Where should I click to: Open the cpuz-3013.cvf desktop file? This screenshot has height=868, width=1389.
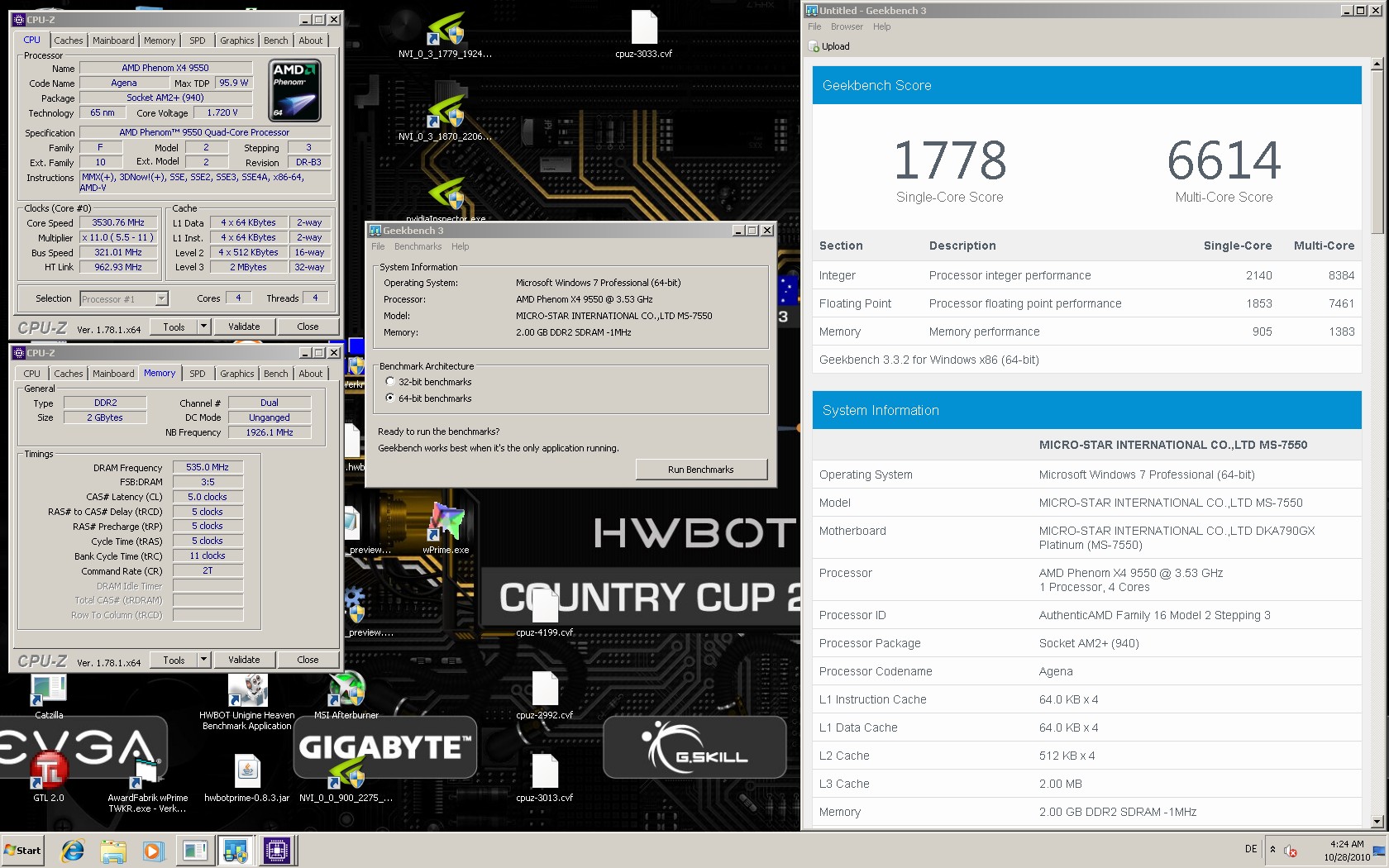coord(545,777)
